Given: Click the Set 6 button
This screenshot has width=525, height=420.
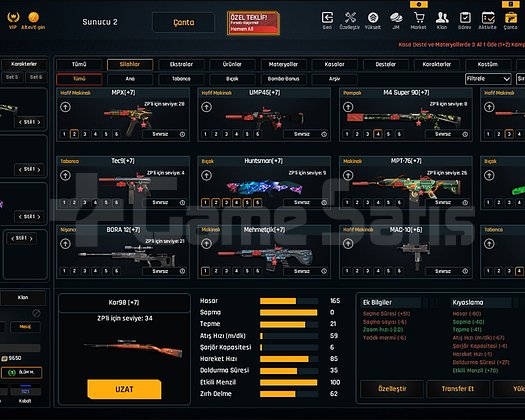Looking at the screenshot, I should click(36, 77).
